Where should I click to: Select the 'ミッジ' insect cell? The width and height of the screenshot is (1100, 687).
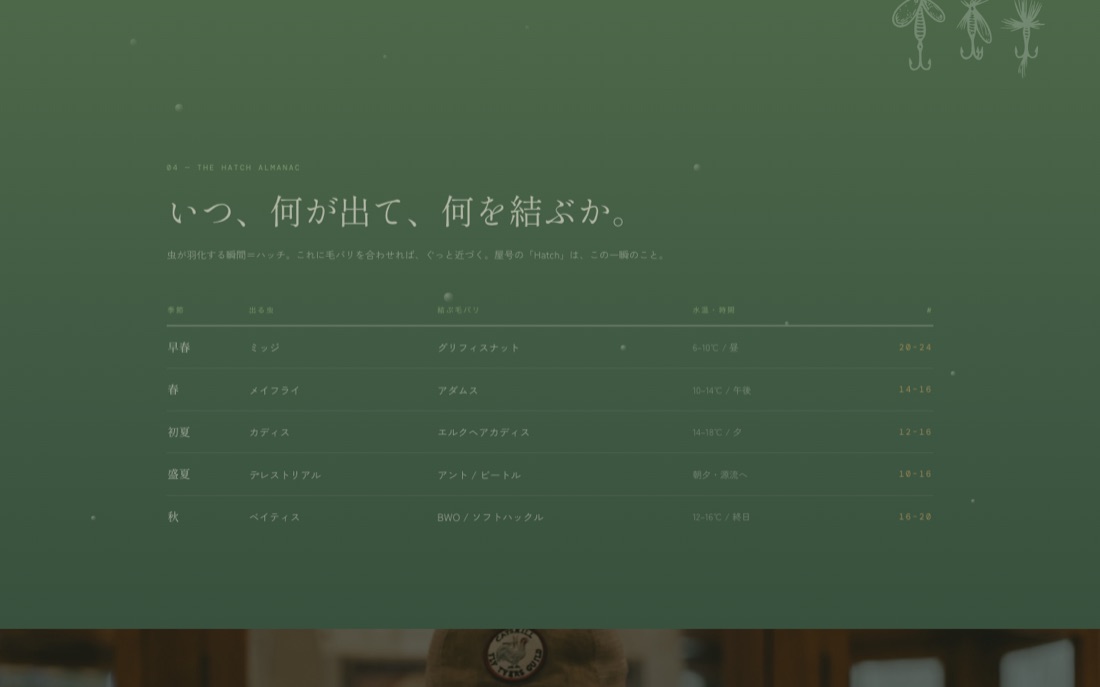coord(264,347)
